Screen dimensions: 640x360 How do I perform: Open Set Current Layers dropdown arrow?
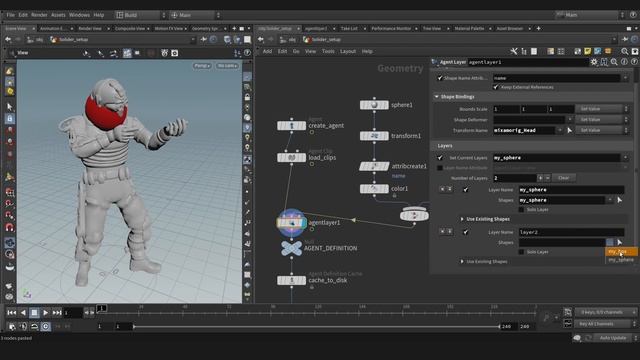625,158
